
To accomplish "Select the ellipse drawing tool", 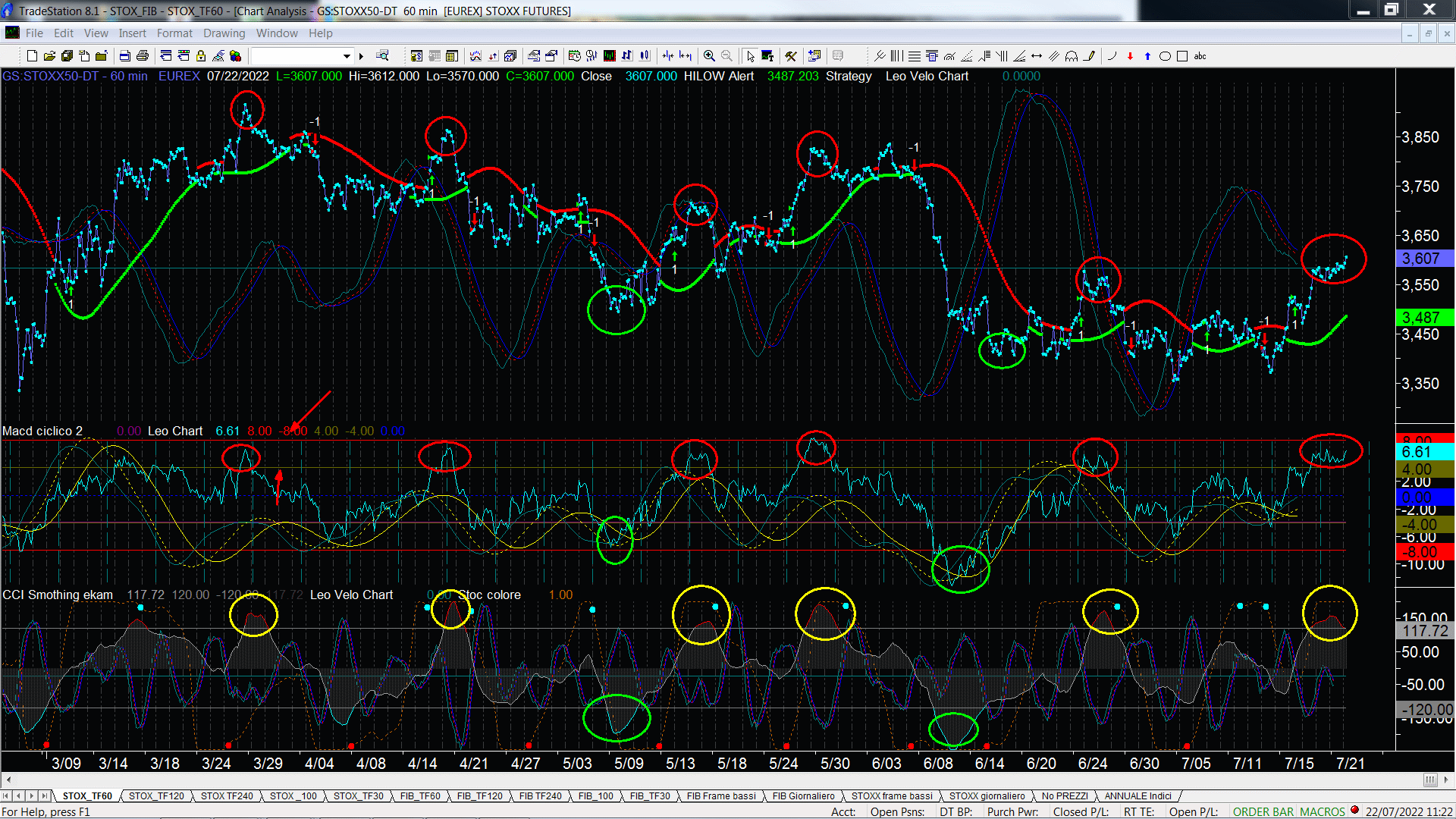I will point(1165,56).
